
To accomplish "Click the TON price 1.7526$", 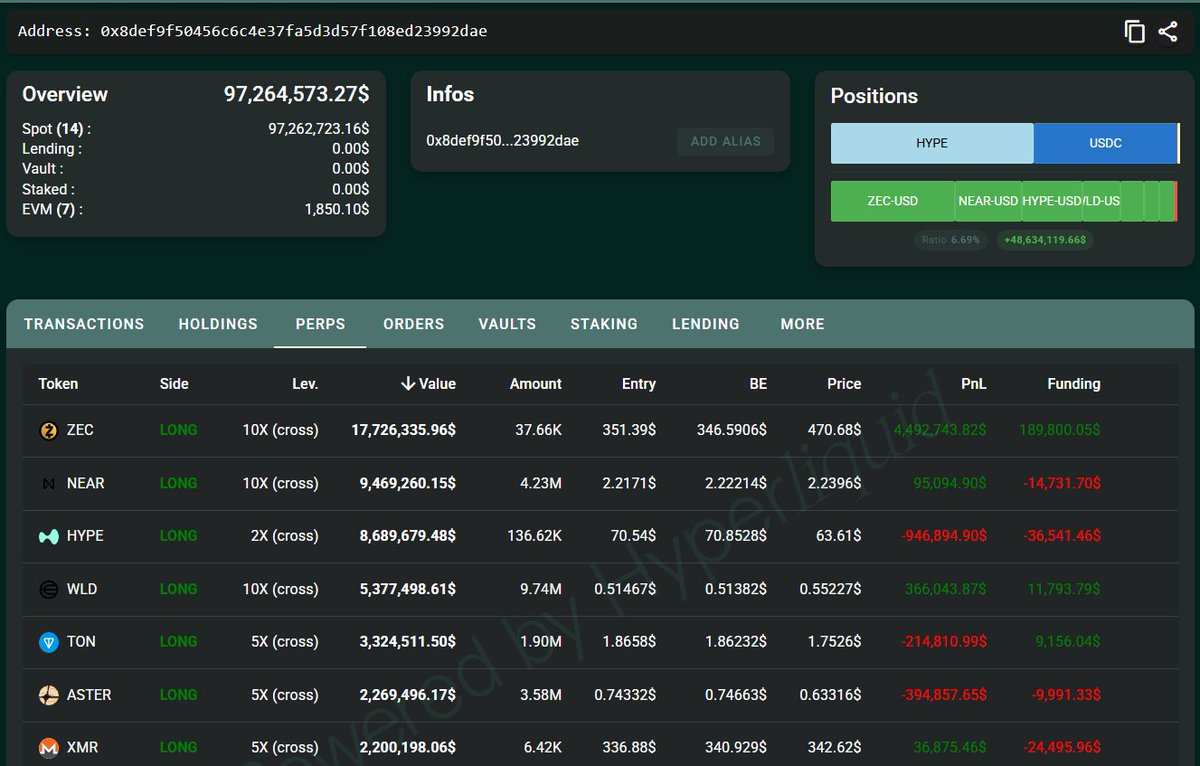I will tap(834, 642).
